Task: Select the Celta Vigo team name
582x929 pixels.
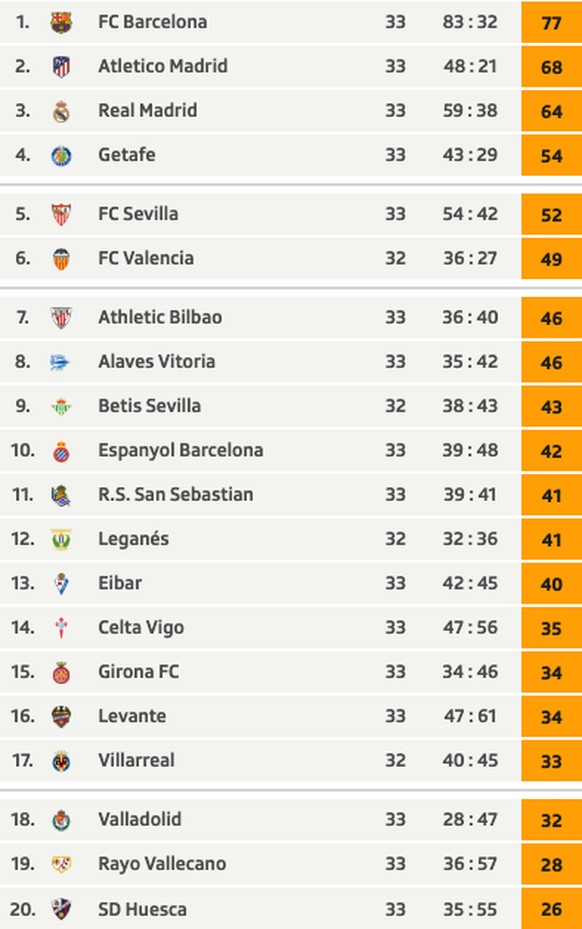Action: click(141, 627)
